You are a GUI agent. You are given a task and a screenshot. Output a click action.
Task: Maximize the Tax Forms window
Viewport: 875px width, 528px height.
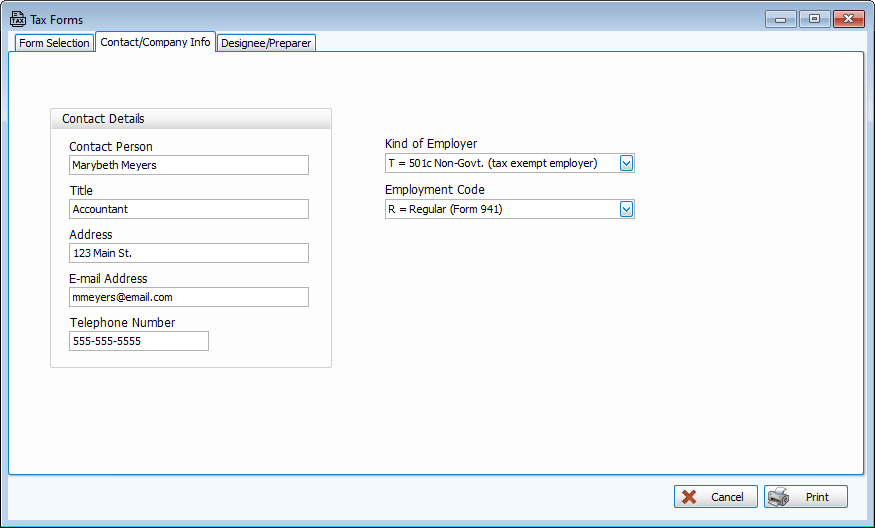[x=813, y=19]
